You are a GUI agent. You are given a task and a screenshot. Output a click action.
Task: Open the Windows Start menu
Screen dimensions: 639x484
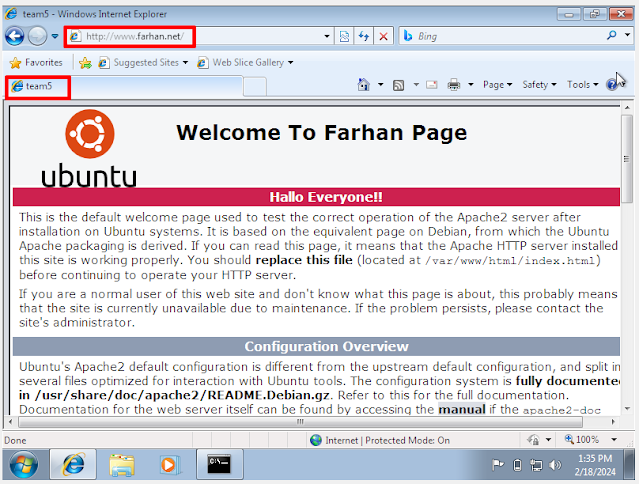pos(23,464)
